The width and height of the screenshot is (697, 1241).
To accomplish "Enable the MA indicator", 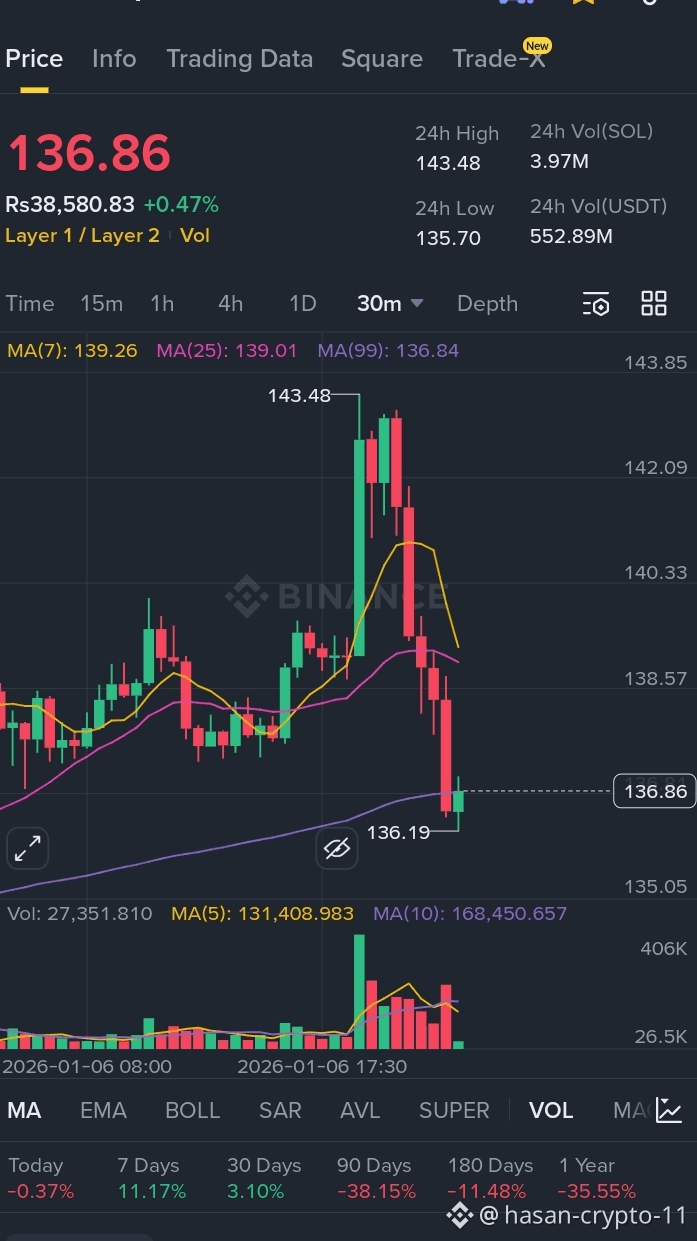I will [x=24, y=1110].
